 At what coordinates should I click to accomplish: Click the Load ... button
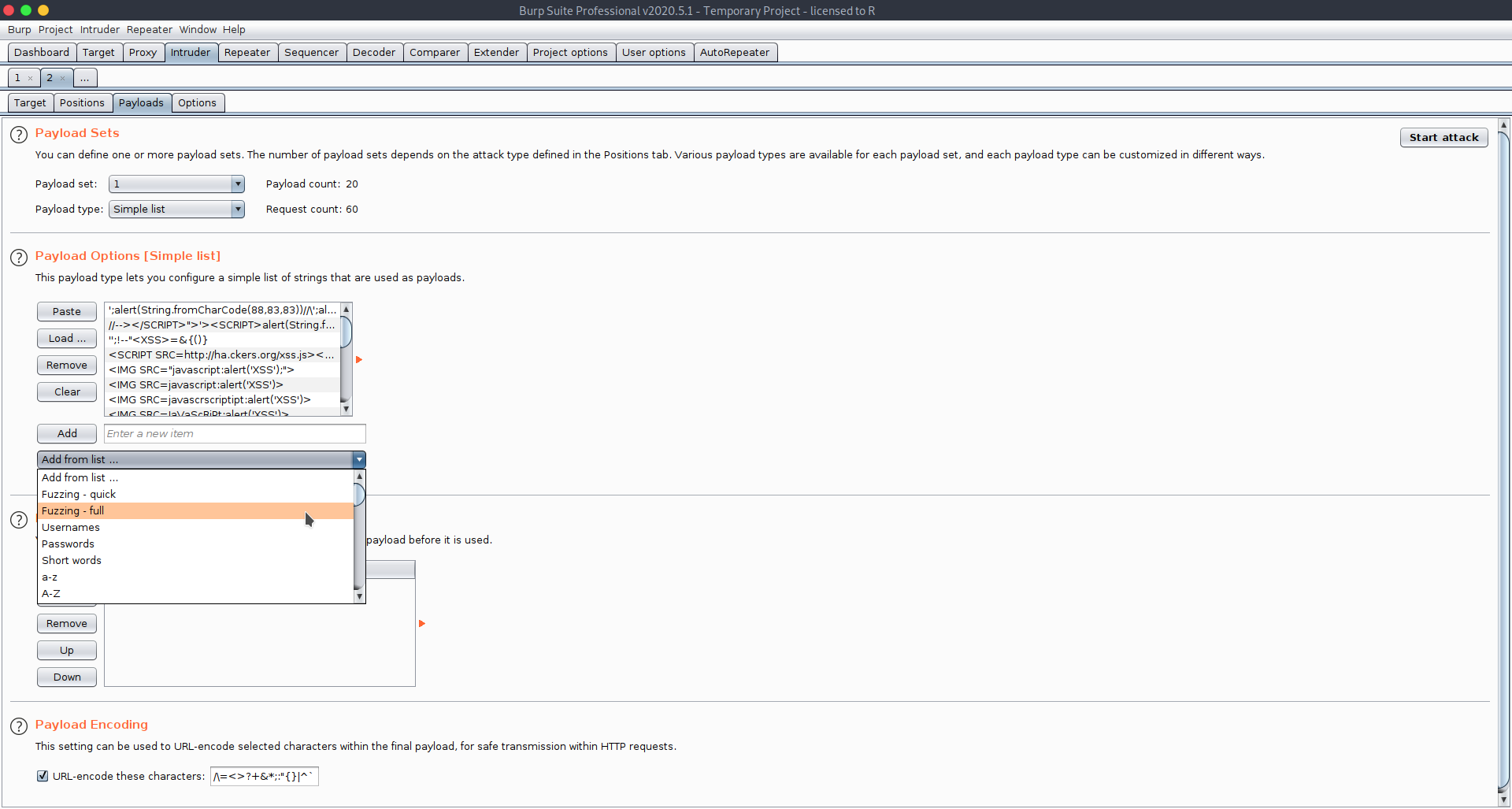[x=67, y=338]
